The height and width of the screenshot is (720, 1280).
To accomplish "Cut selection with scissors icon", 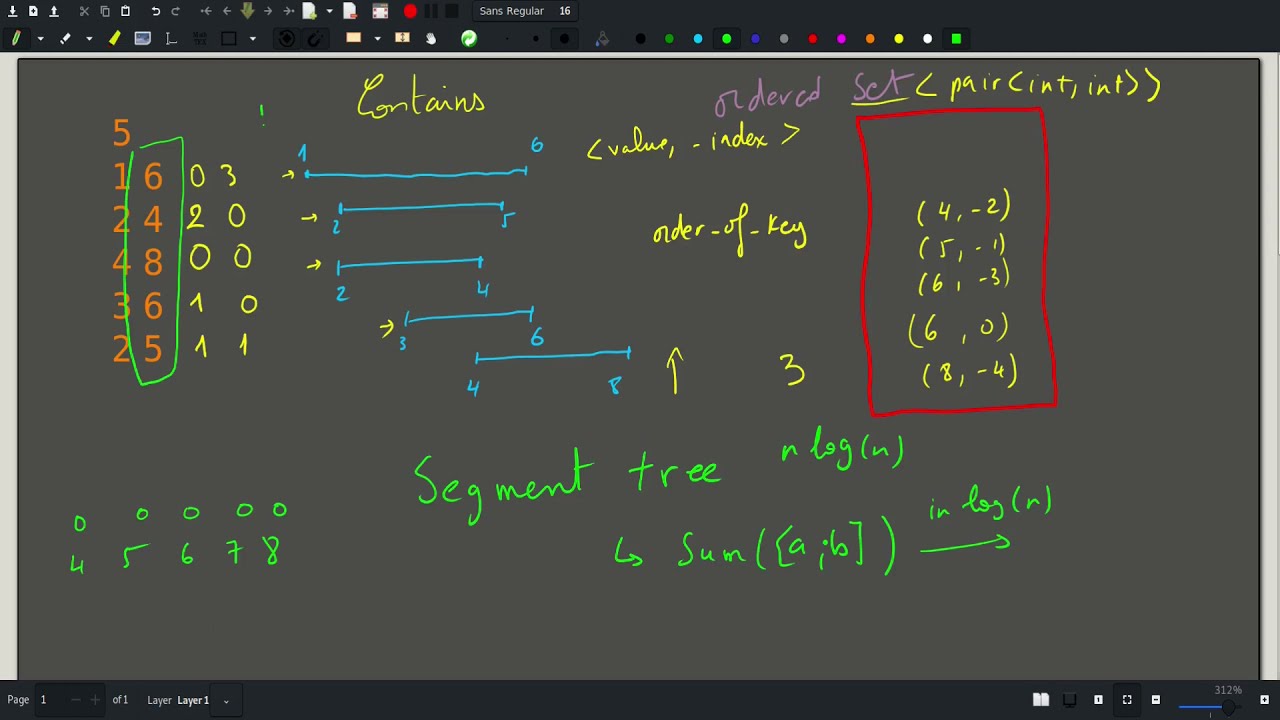I will 84,11.
